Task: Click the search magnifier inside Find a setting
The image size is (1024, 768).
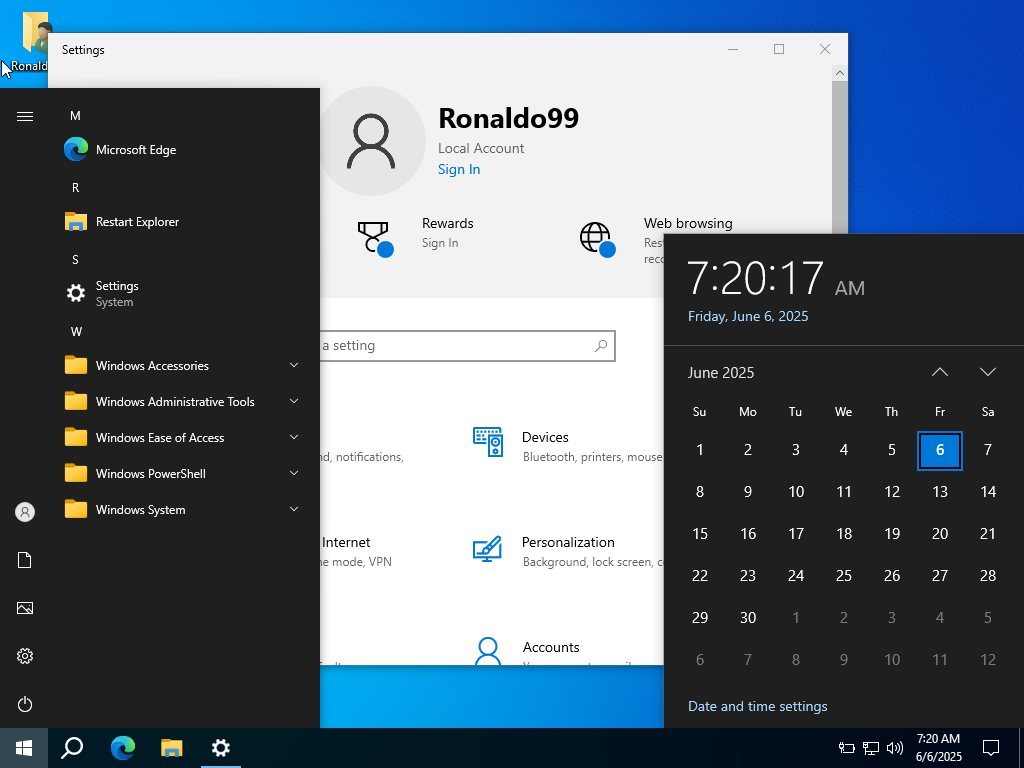Action: 601,345
